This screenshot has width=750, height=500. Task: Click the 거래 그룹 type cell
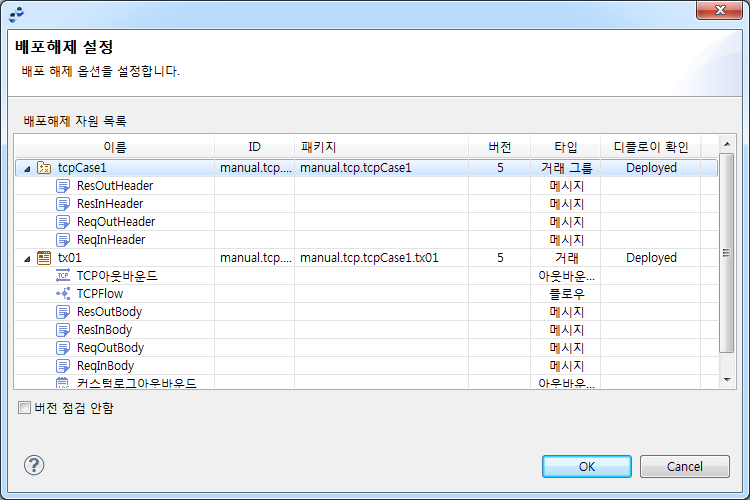(x=566, y=168)
